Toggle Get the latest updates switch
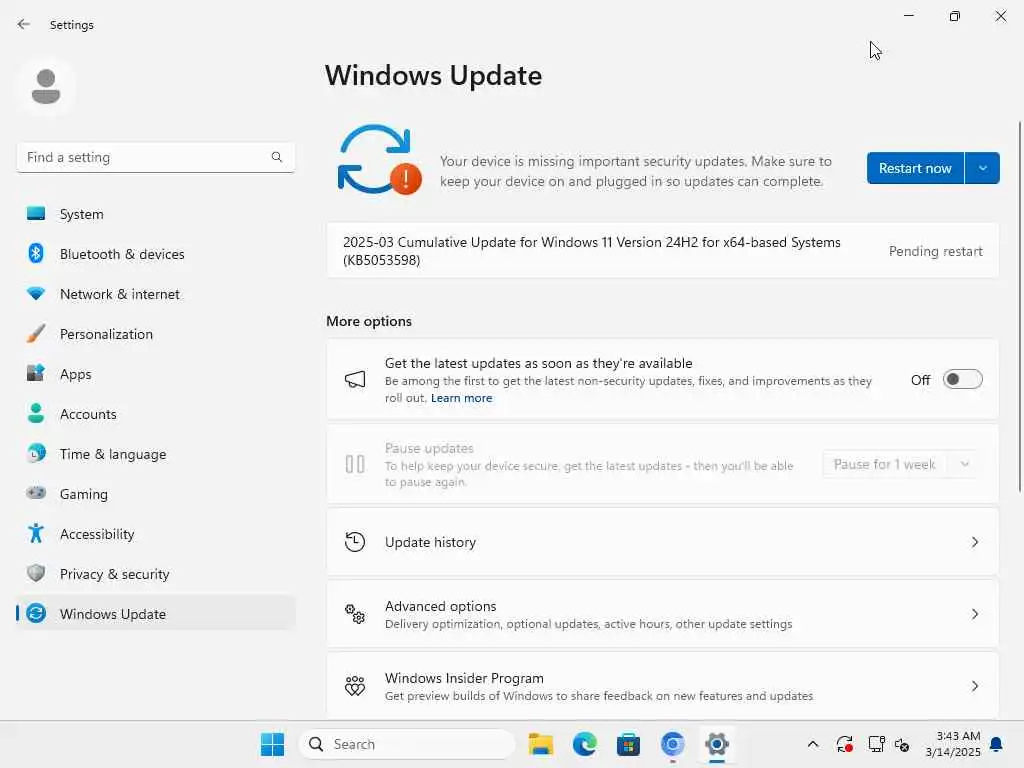1024x768 pixels. [x=963, y=379]
